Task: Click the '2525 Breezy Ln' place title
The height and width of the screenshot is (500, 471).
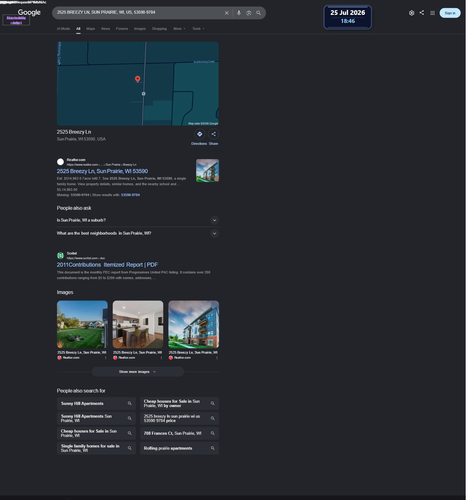Action: (74, 132)
